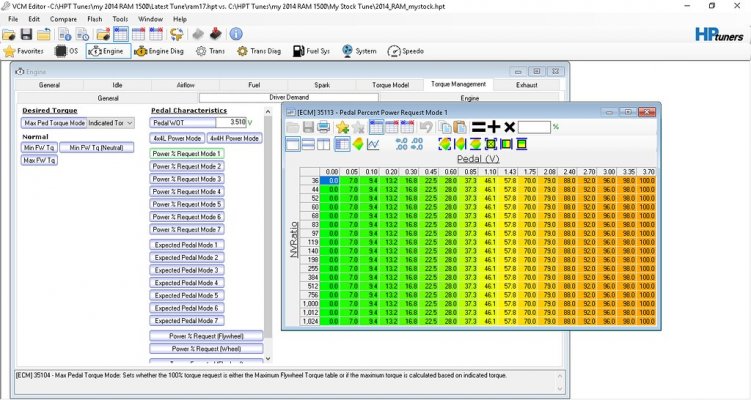Click the Pedal WOT voltage field
The width and height of the screenshot is (751, 400).
[231, 123]
